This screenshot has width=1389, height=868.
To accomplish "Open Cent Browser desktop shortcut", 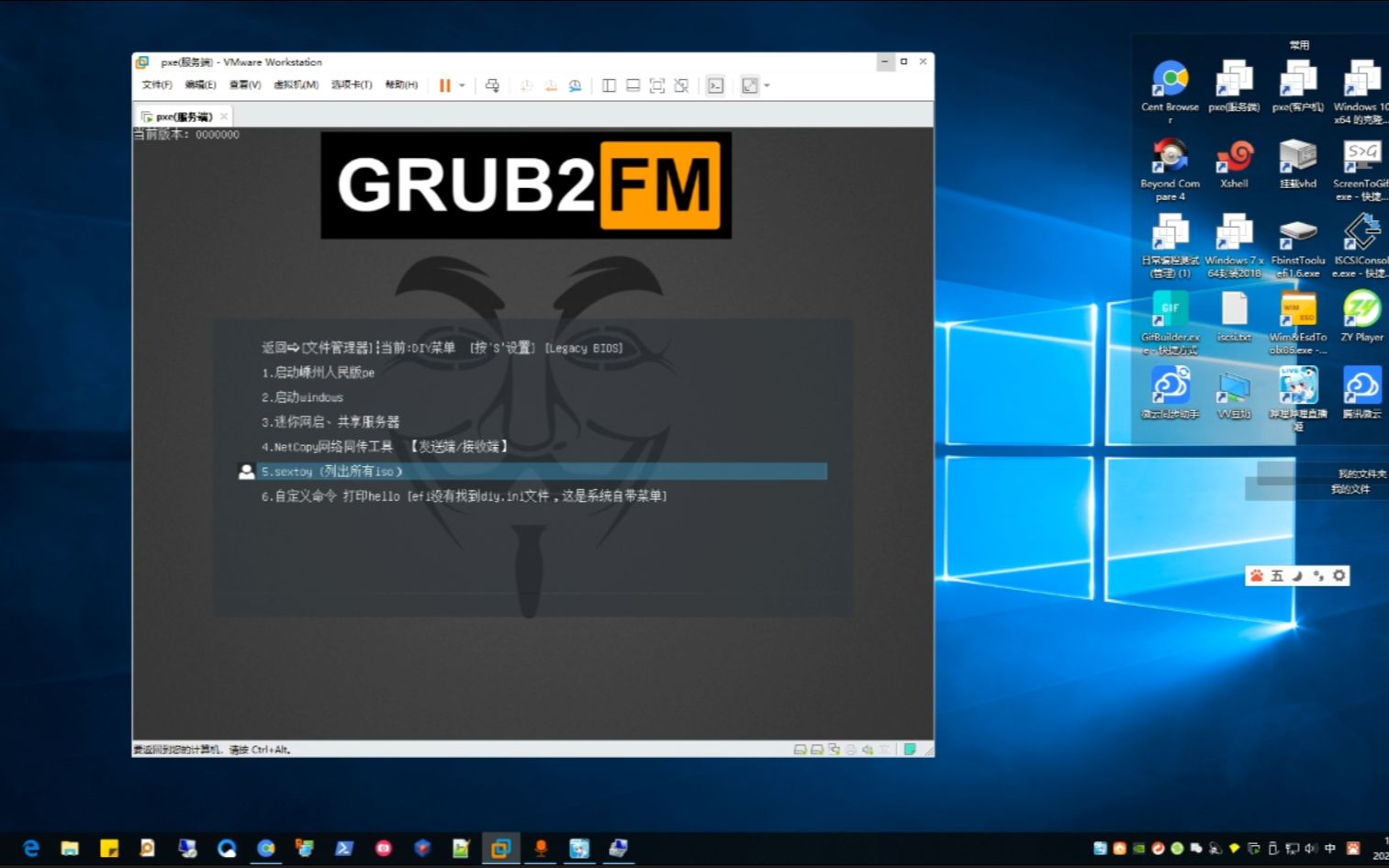I will [1171, 91].
